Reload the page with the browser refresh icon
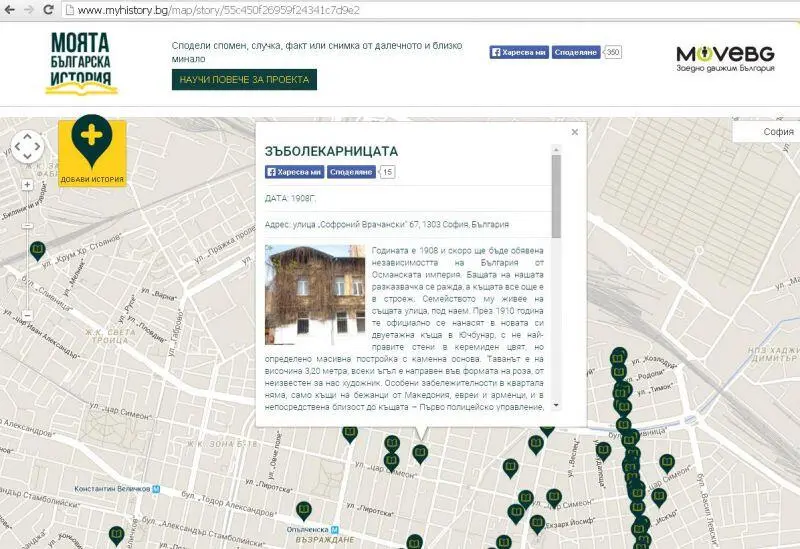 (x=51, y=10)
